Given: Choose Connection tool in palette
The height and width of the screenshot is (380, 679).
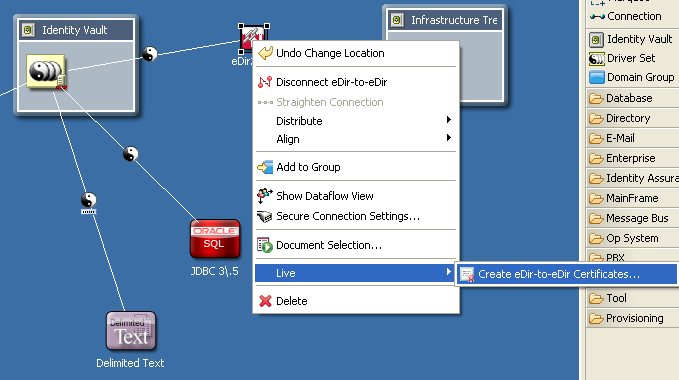Looking at the screenshot, I should 625,16.
